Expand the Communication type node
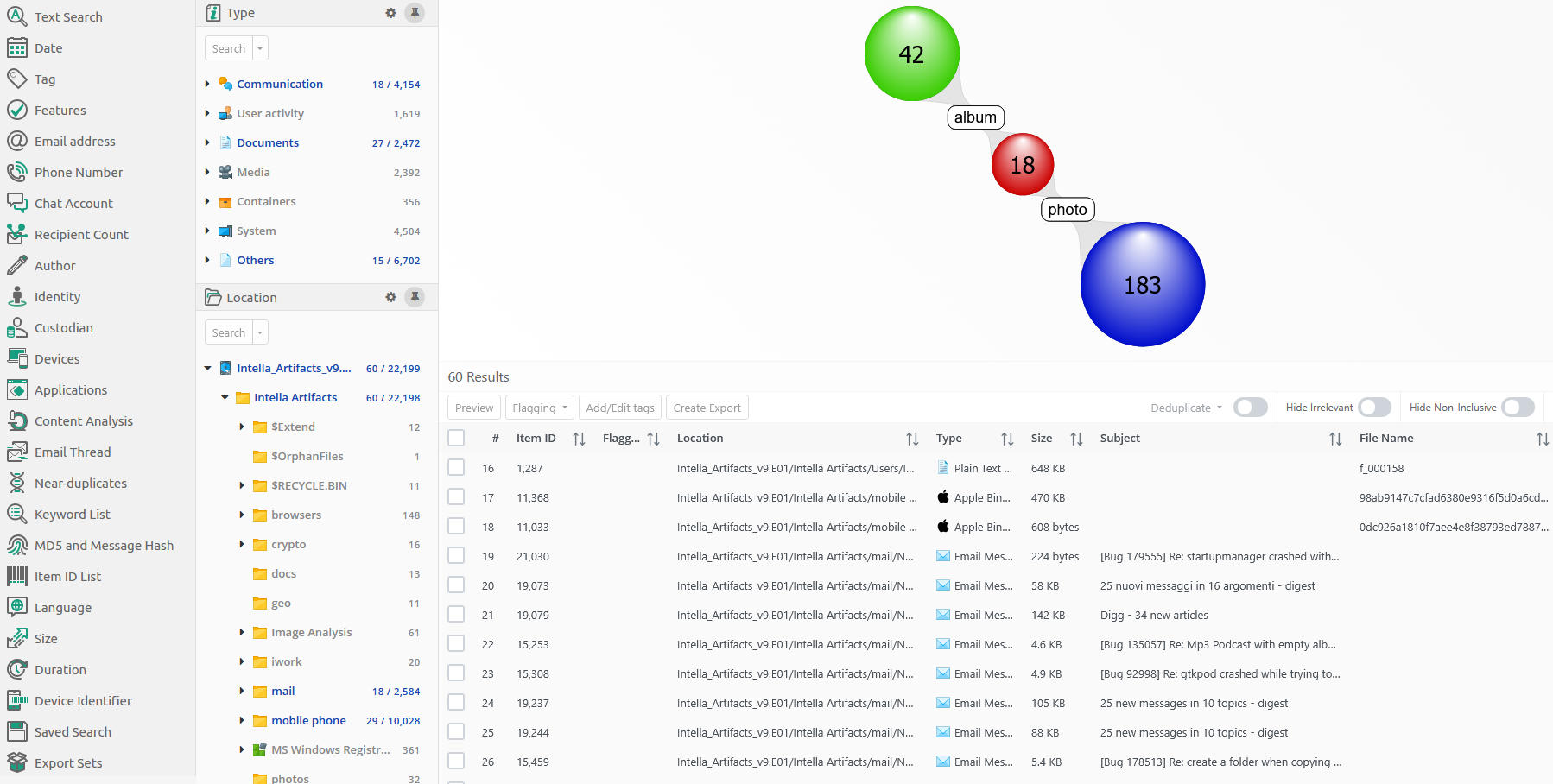Image resolution: width=1553 pixels, height=784 pixels. pyautogui.click(x=207, y=84)
